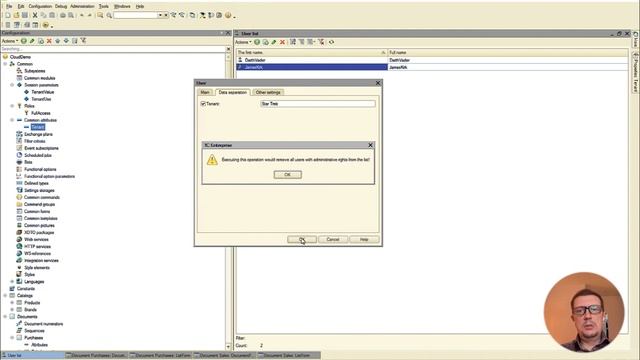
Task: Click Move up arrow in Configuration toolbar
Action: tap(58, 41)
